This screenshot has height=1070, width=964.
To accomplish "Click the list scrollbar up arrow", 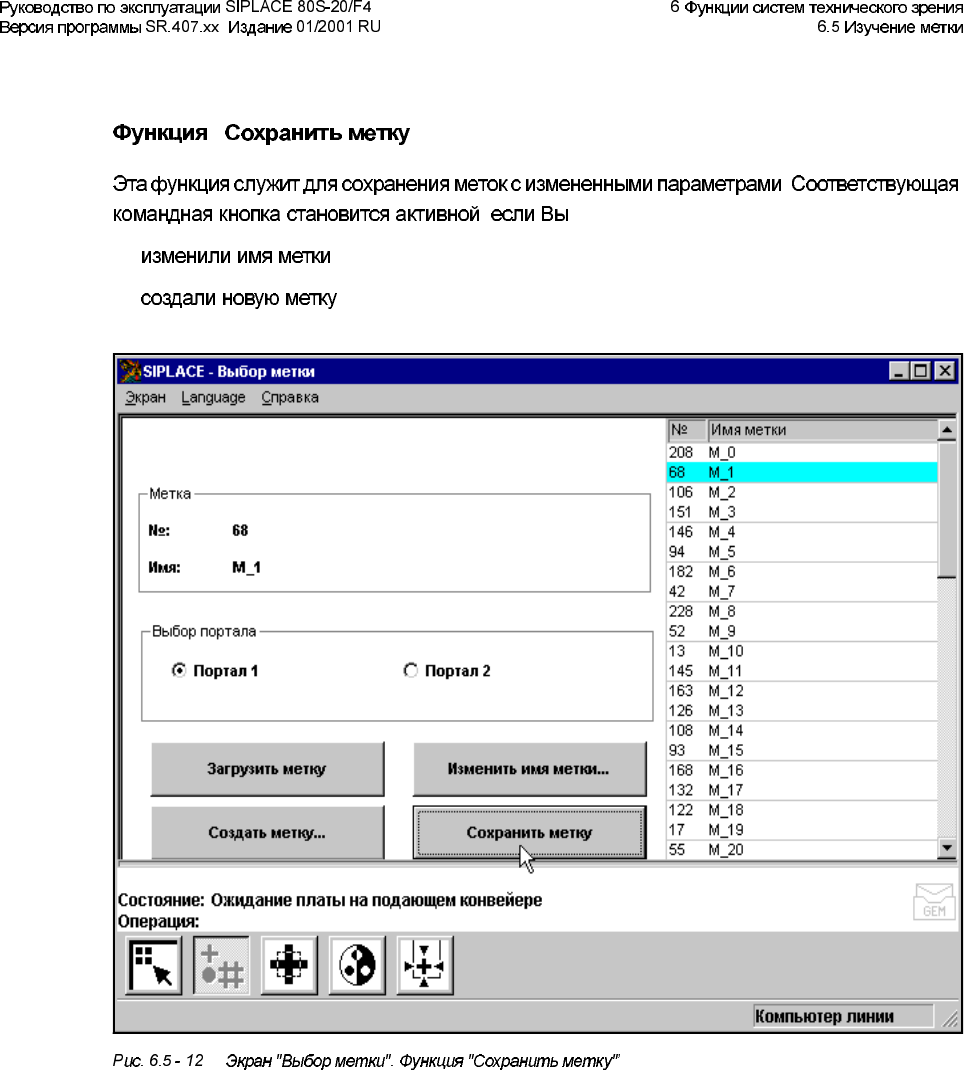I will pos(946,429).
